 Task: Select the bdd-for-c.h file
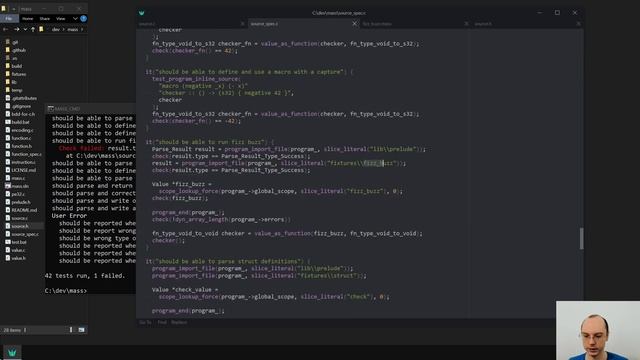(23, 114)
